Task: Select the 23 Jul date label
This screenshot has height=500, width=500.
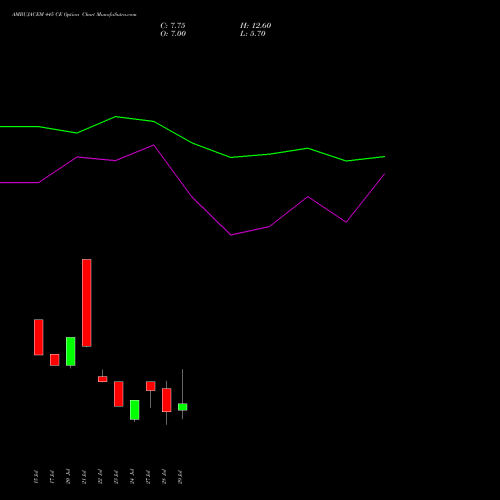Action: 116,477
